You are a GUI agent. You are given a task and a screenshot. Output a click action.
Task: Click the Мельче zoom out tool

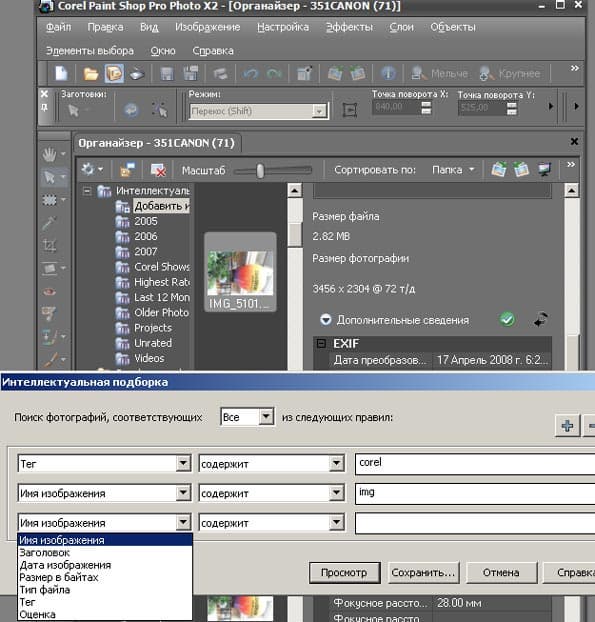[440, 73]
